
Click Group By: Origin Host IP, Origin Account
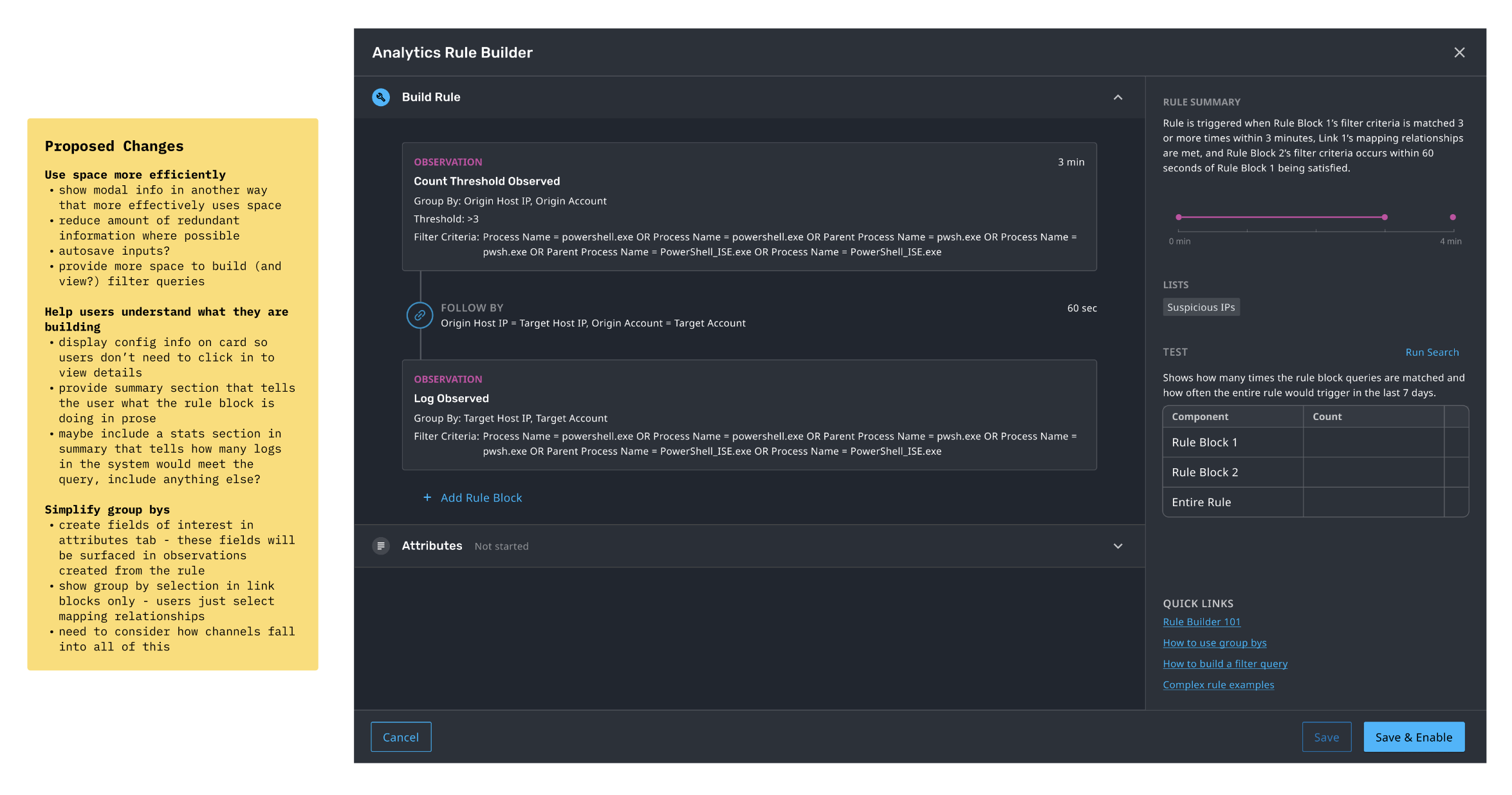click(510, 201)
